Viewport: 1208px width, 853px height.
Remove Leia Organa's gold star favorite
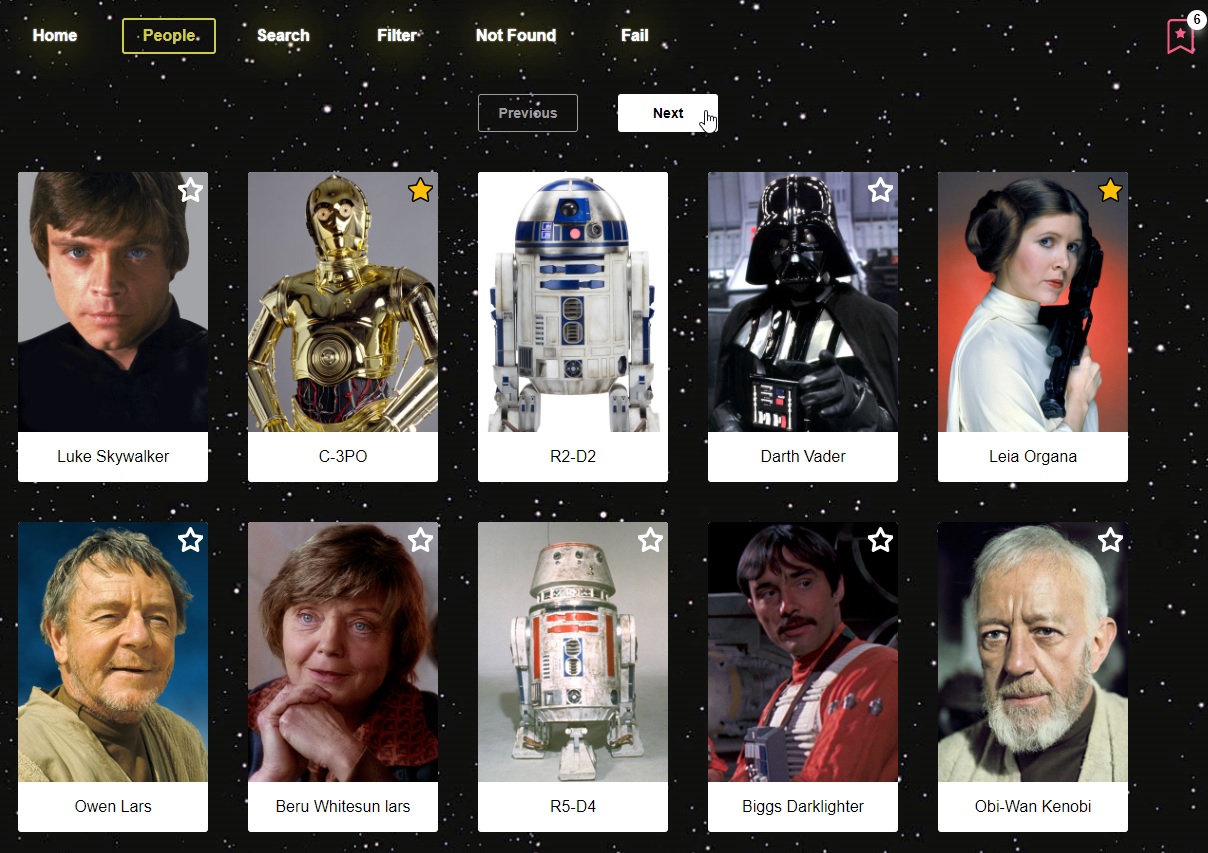point(1110,190)
